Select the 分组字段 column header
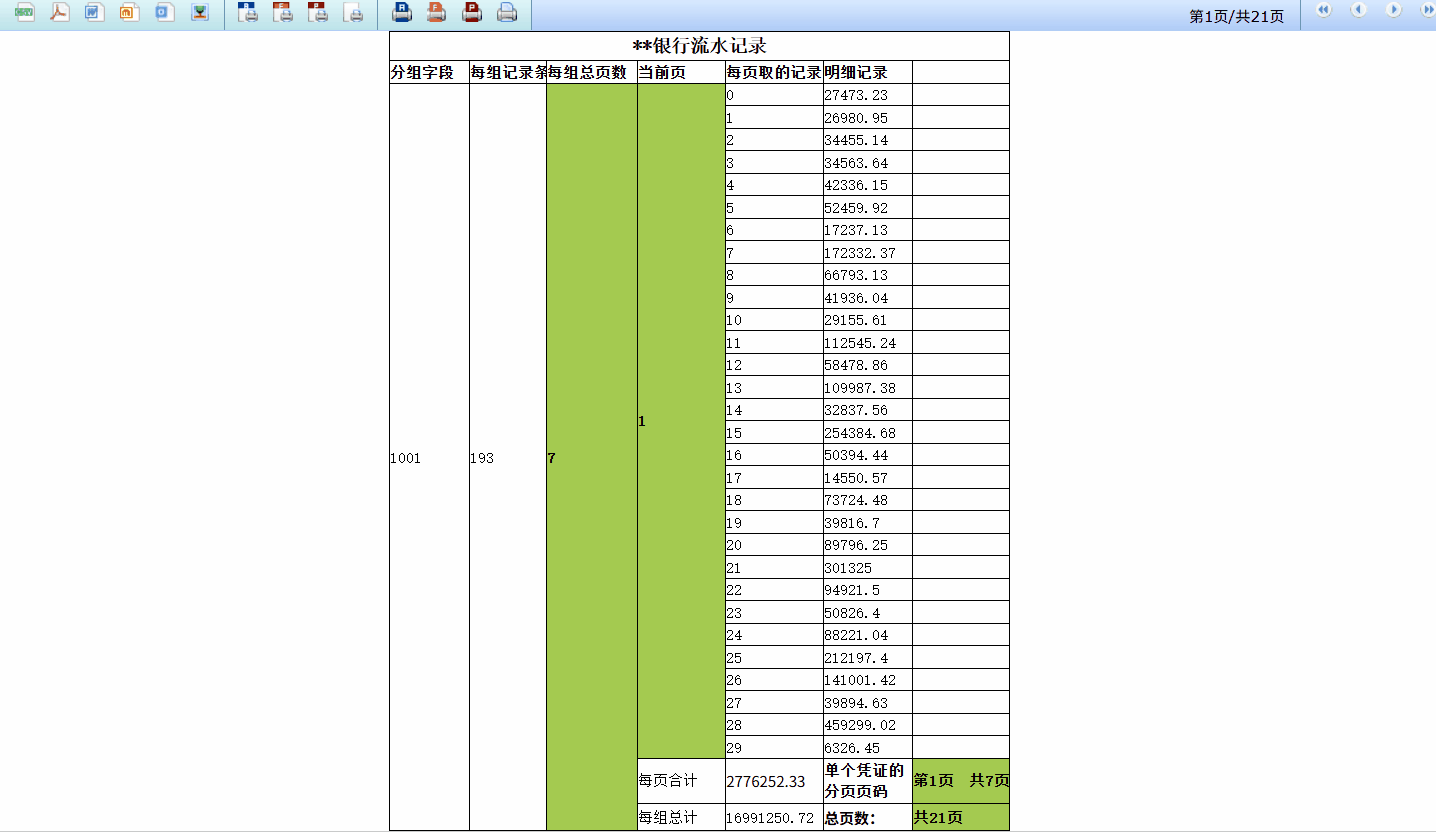The height and width of the screenshot is (832, 1436). pyautogui.click(x=429, y=72)
